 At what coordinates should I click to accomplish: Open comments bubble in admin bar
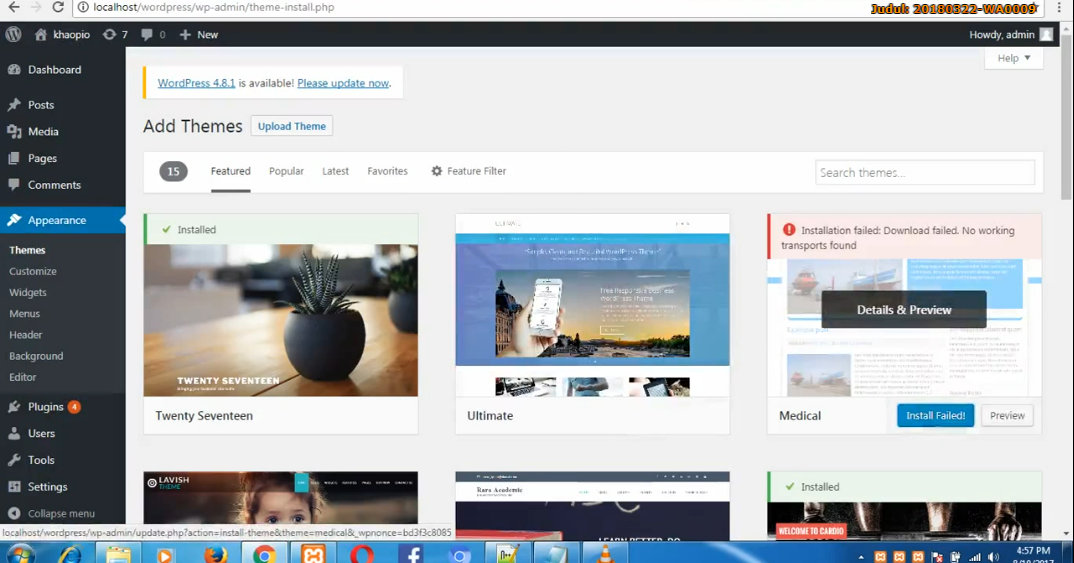153,34
